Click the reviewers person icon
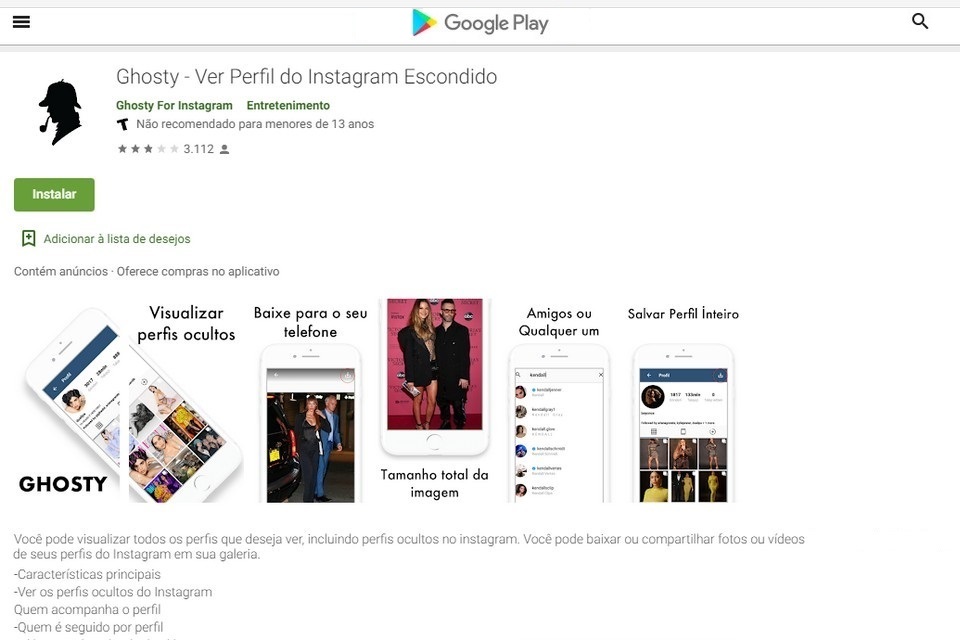 pyautogui.click(x=224, y=149)
